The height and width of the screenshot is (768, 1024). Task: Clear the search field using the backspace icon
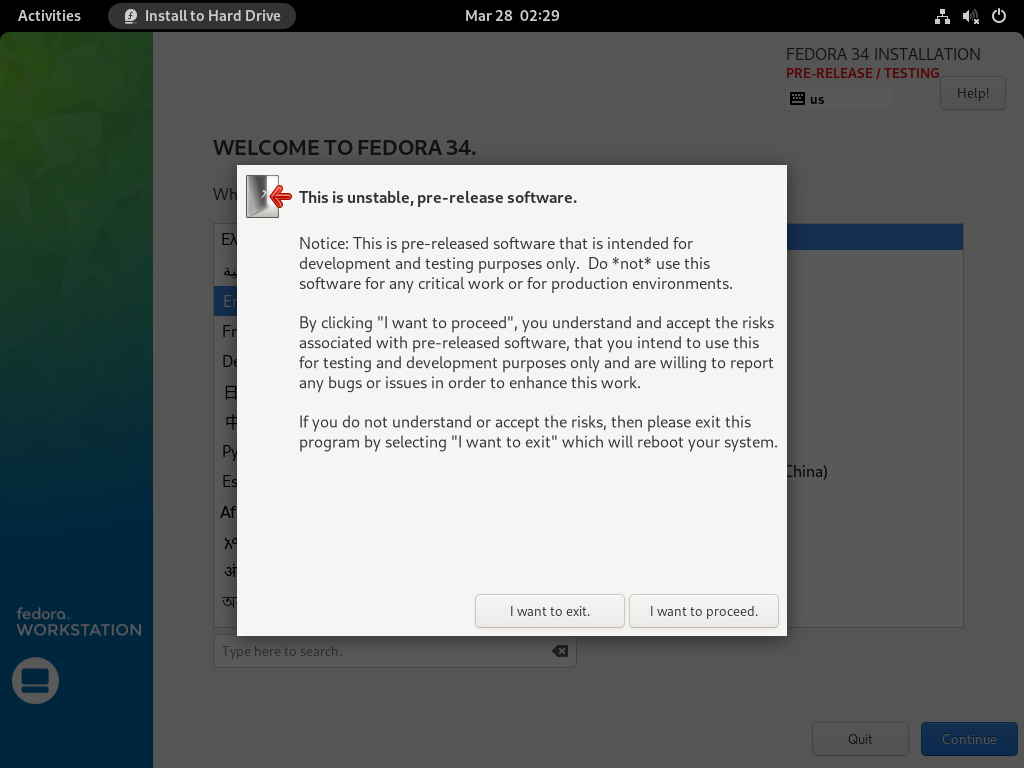coord(560,651)
